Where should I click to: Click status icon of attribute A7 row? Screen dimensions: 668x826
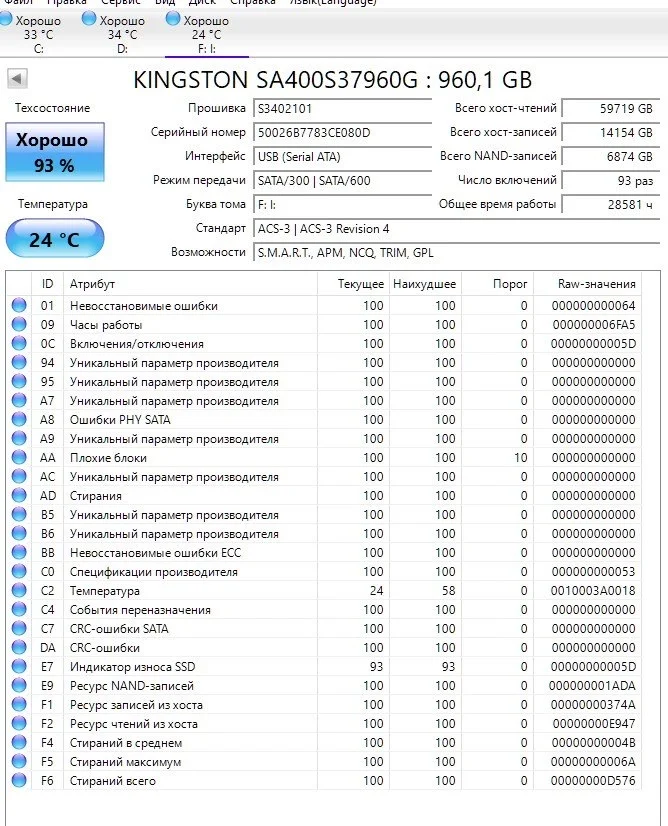click(x=19, y=400)
